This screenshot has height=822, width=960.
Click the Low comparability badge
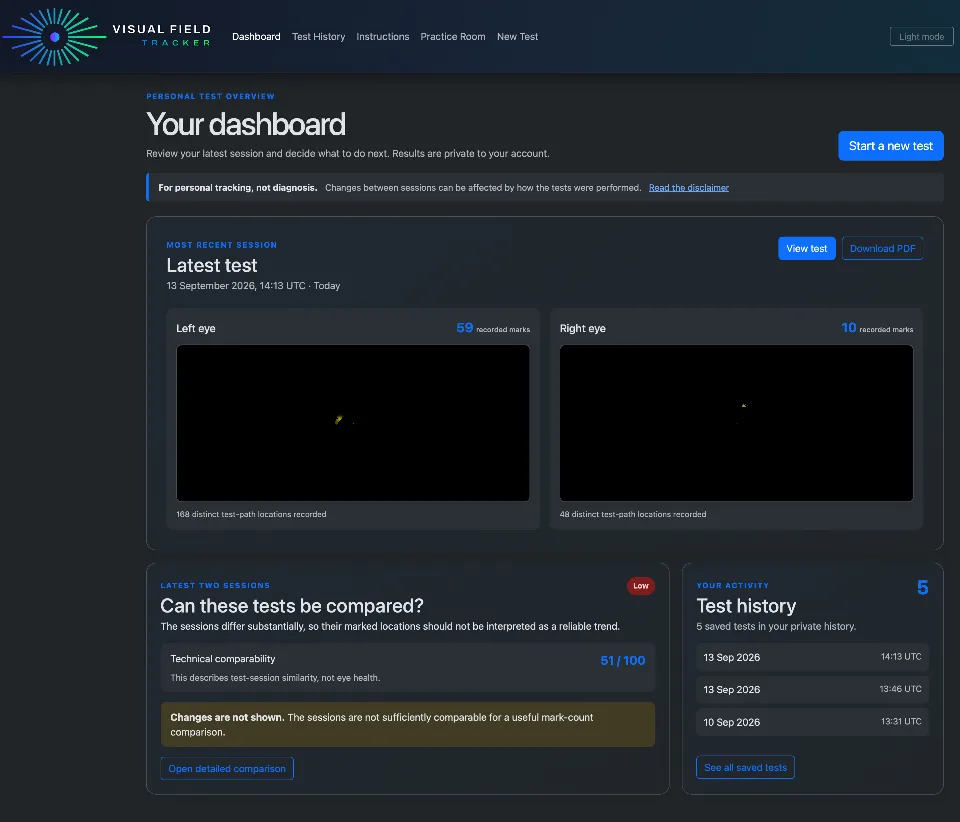(x=640, y=586)
